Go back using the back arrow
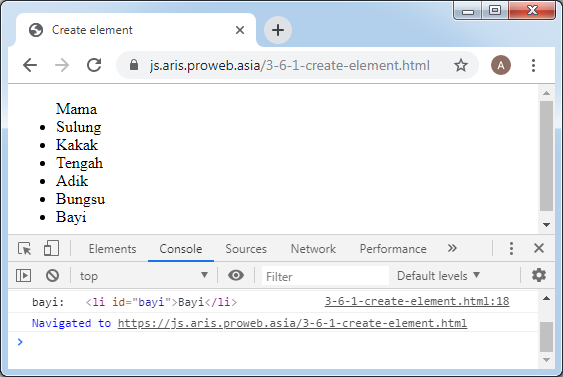The height and width of the screenshot is (377, 563). click(x=30, y=65)
